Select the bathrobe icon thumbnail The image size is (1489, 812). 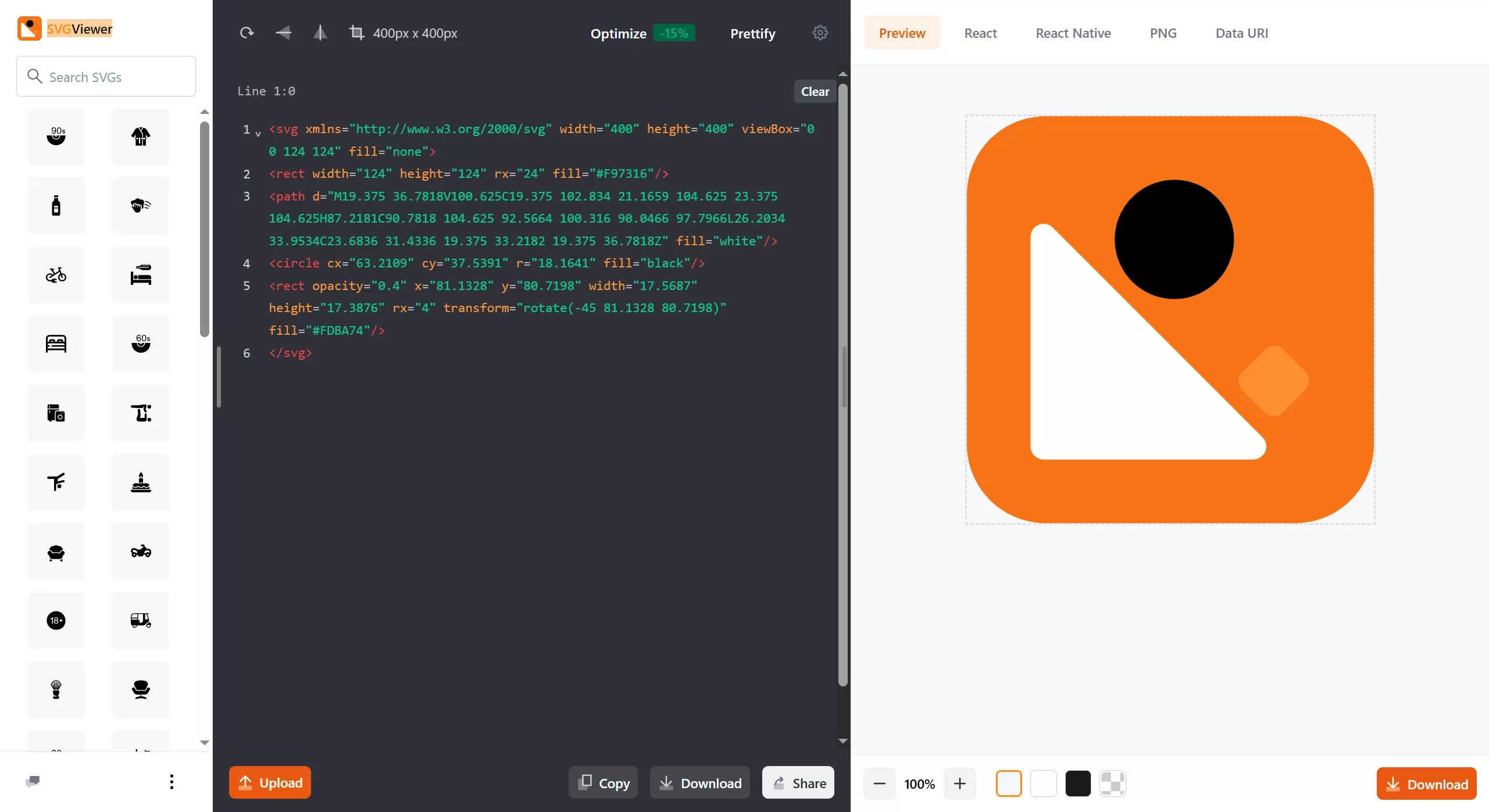(x=141, y=137)
